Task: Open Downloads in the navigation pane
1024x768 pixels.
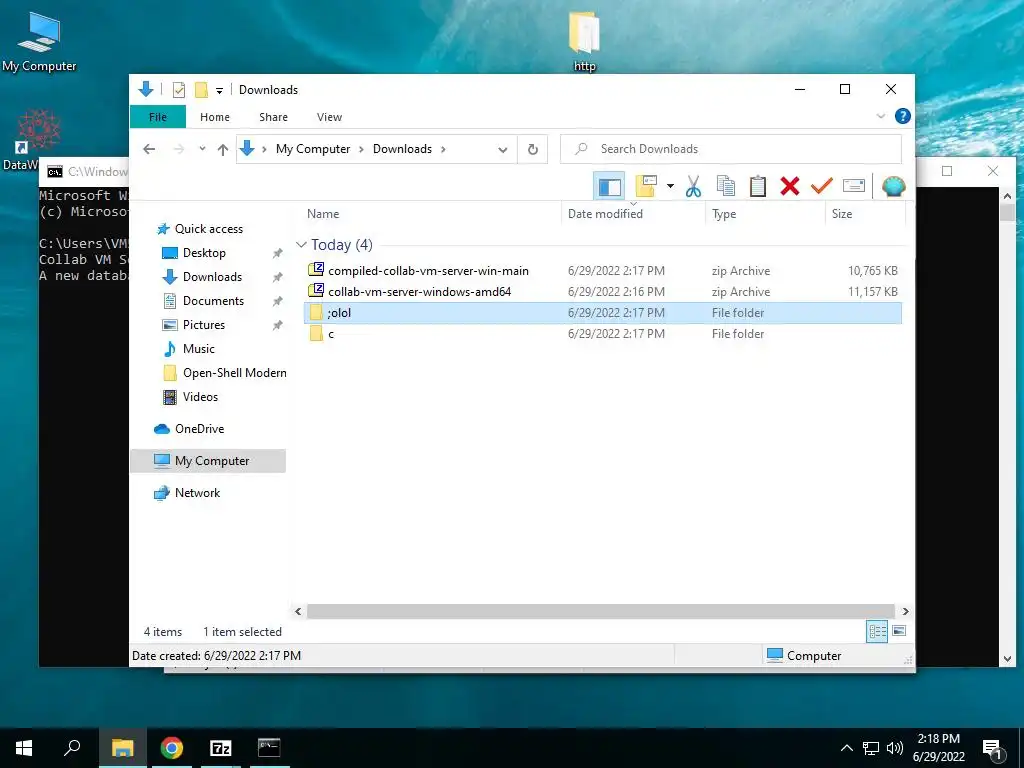Action: (x=212, y=277)
